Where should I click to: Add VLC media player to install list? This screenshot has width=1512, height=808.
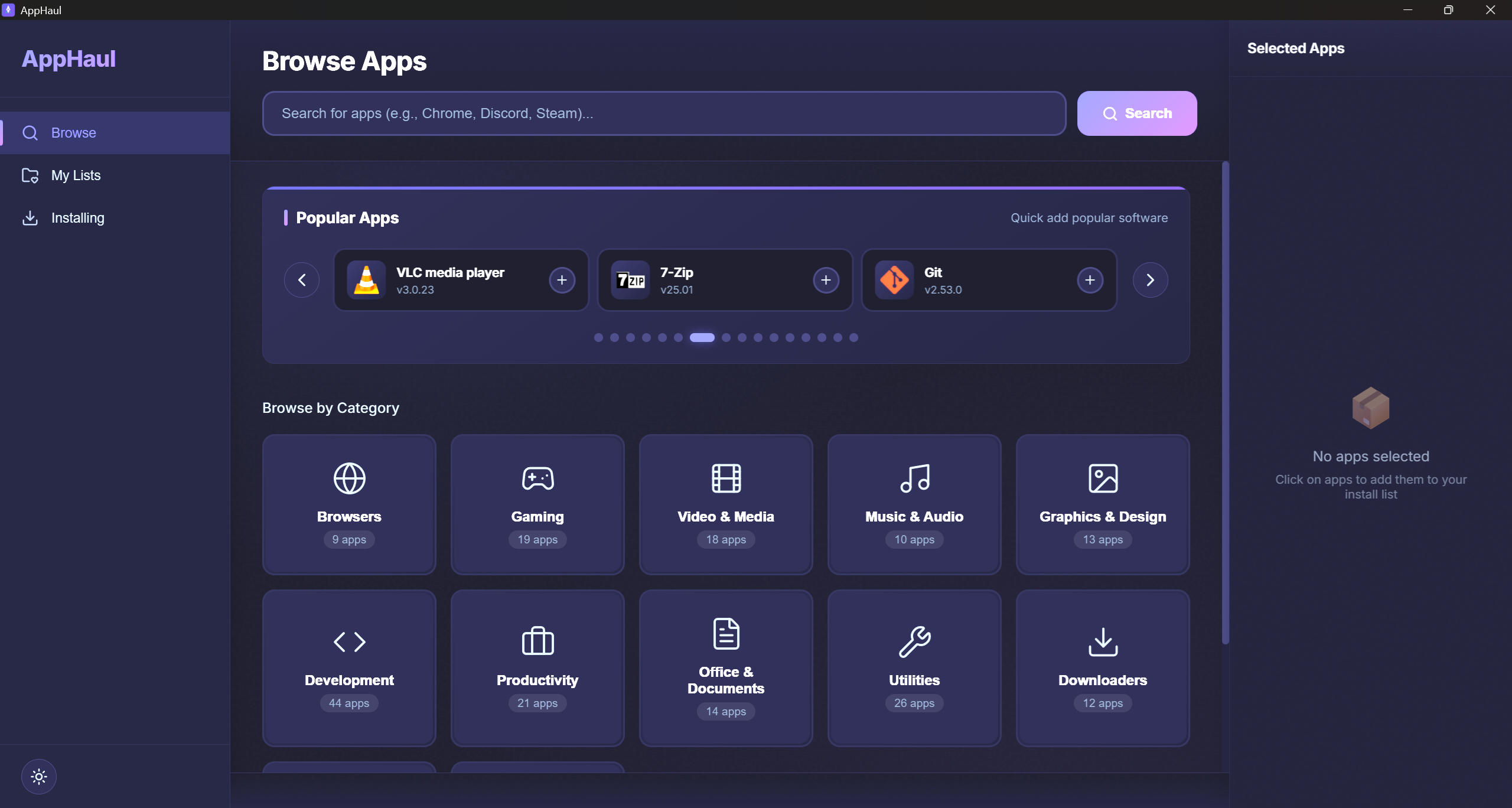(562, 280)
